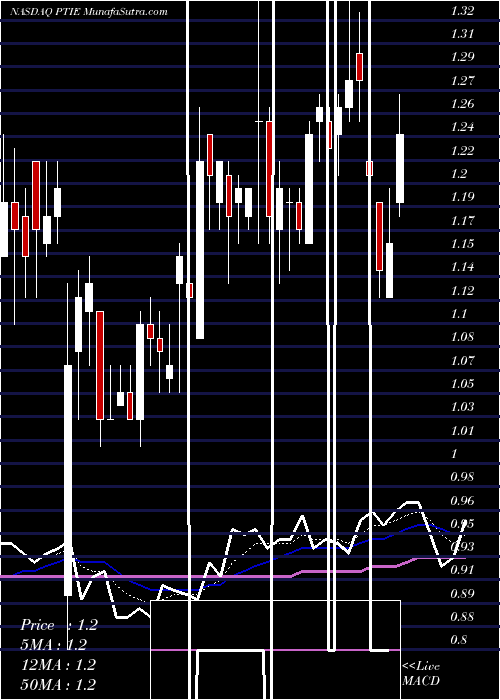Click the 1.15 price axis label
Viewport: 500px width, 700px height.
coord(462,244)
